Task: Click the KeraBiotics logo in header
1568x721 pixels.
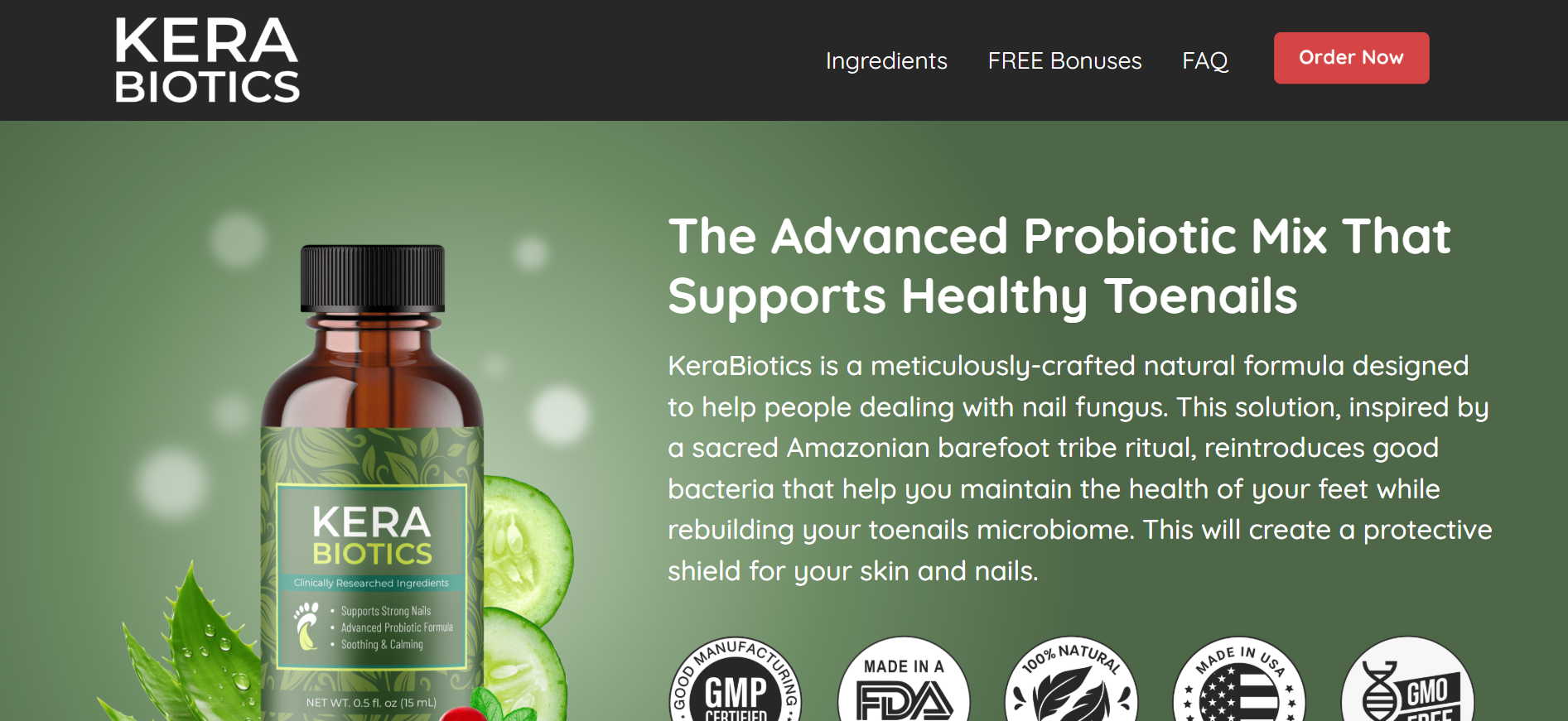Action: click(x=207, y=60)
